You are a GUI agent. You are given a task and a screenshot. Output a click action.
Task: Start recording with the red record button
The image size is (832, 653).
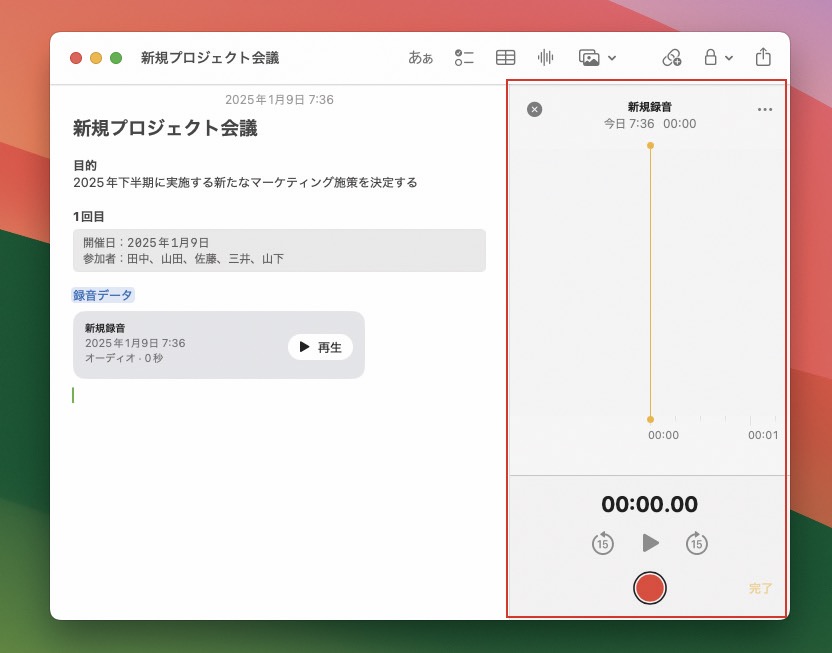(x=649, y=588)
